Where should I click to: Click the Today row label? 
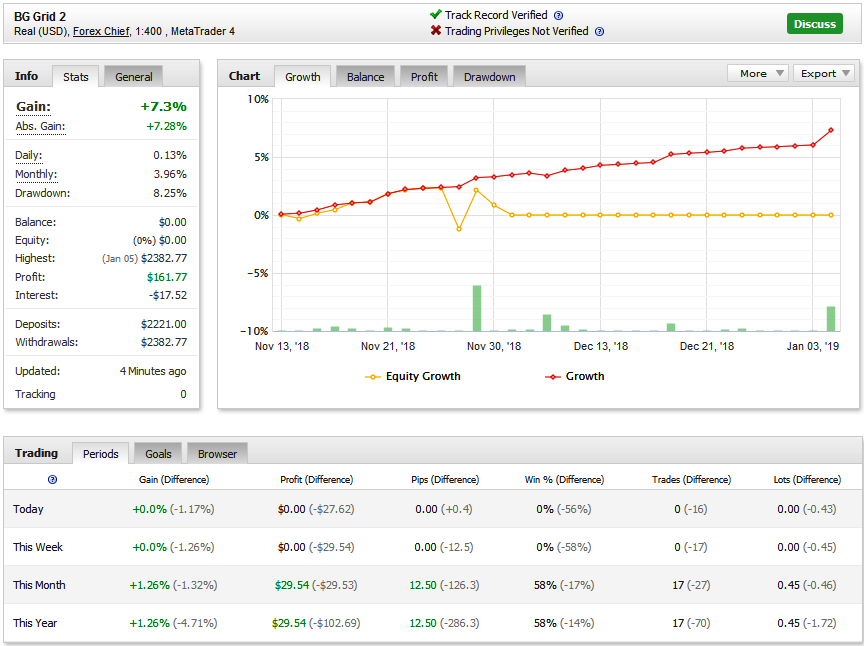tap(28, 509)
